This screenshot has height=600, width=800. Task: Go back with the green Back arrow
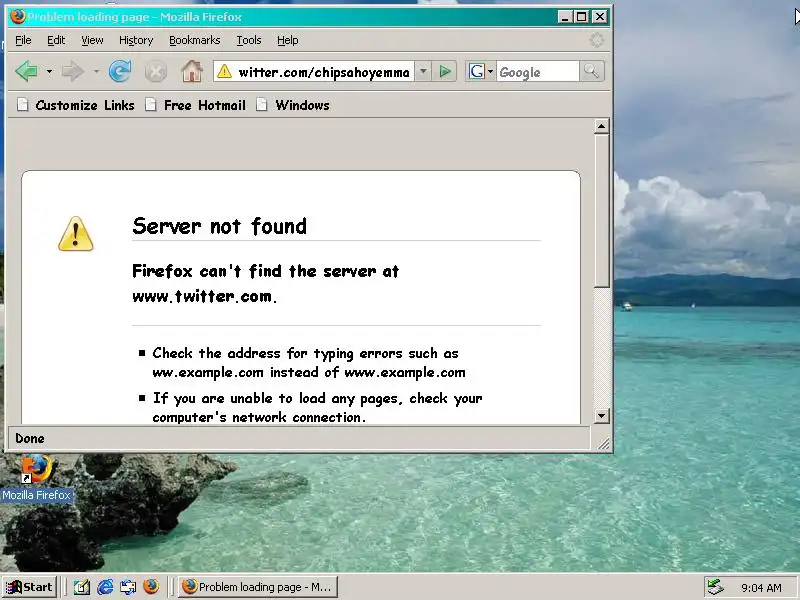[x=27, y=71]
